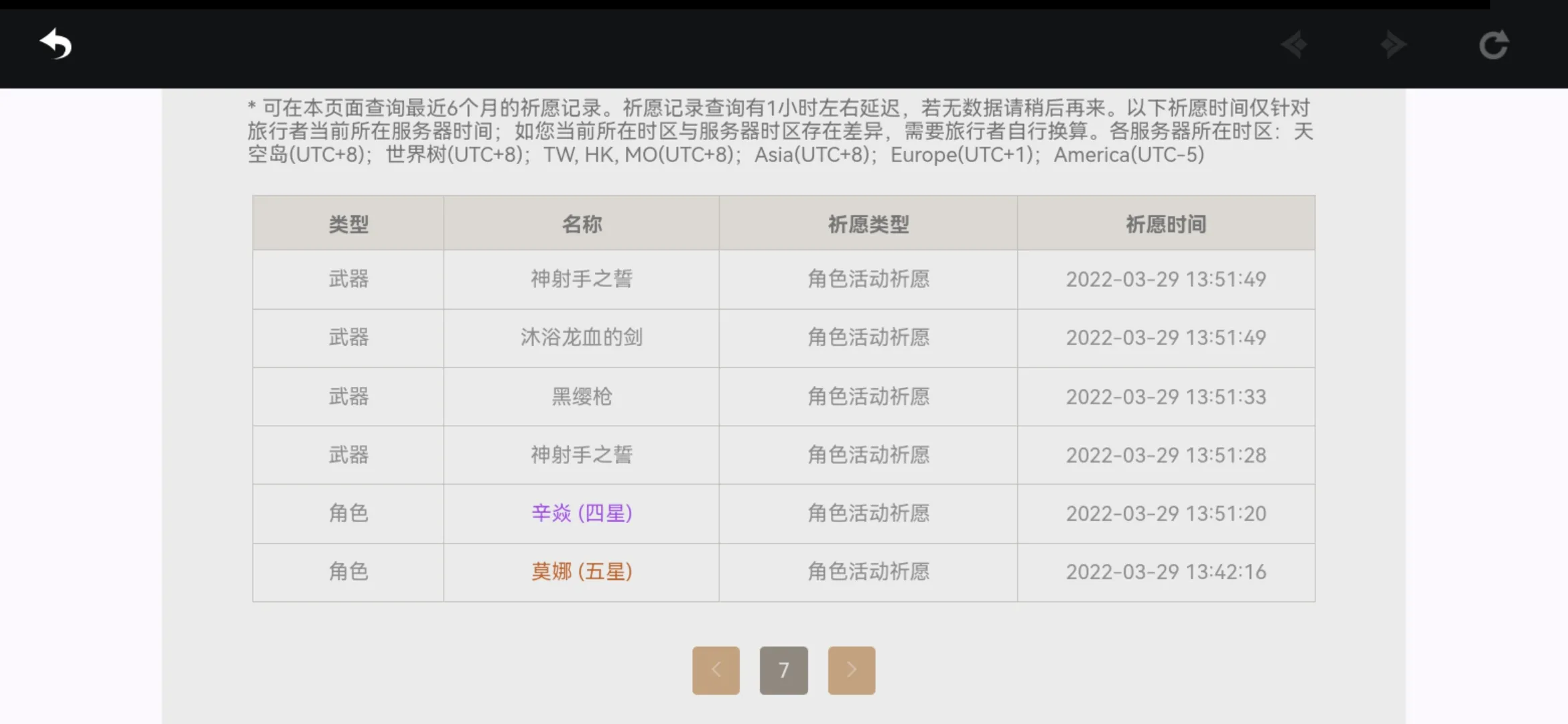Click the 祈愿时间 column header
The width and height of the screenshot is (1568, 724).
click(x=1166, y=224)
